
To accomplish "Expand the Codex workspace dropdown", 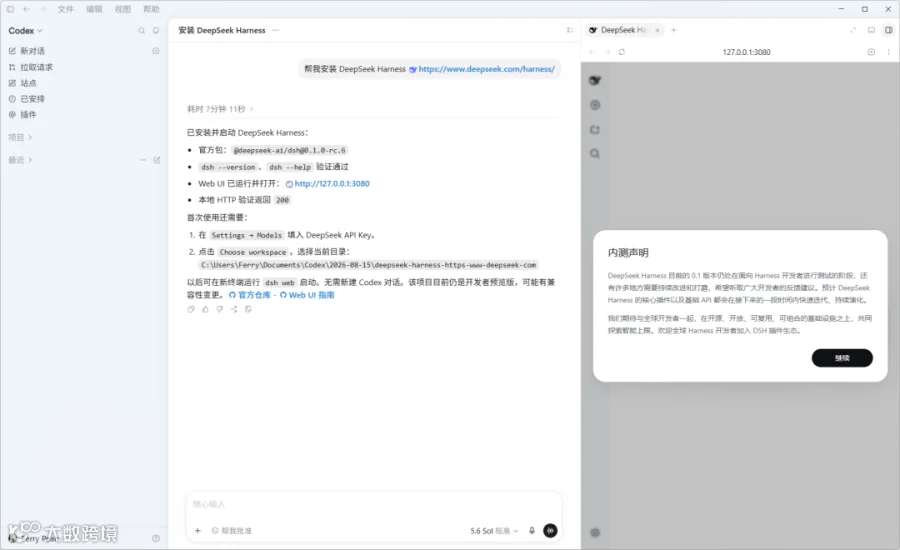I will tap(25, 30).
